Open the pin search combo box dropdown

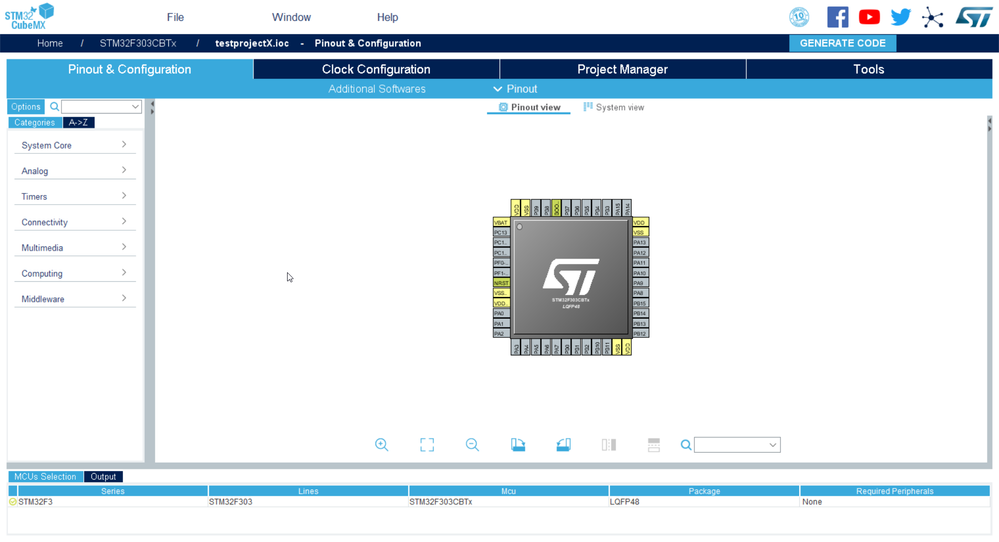tap(772, 445)
